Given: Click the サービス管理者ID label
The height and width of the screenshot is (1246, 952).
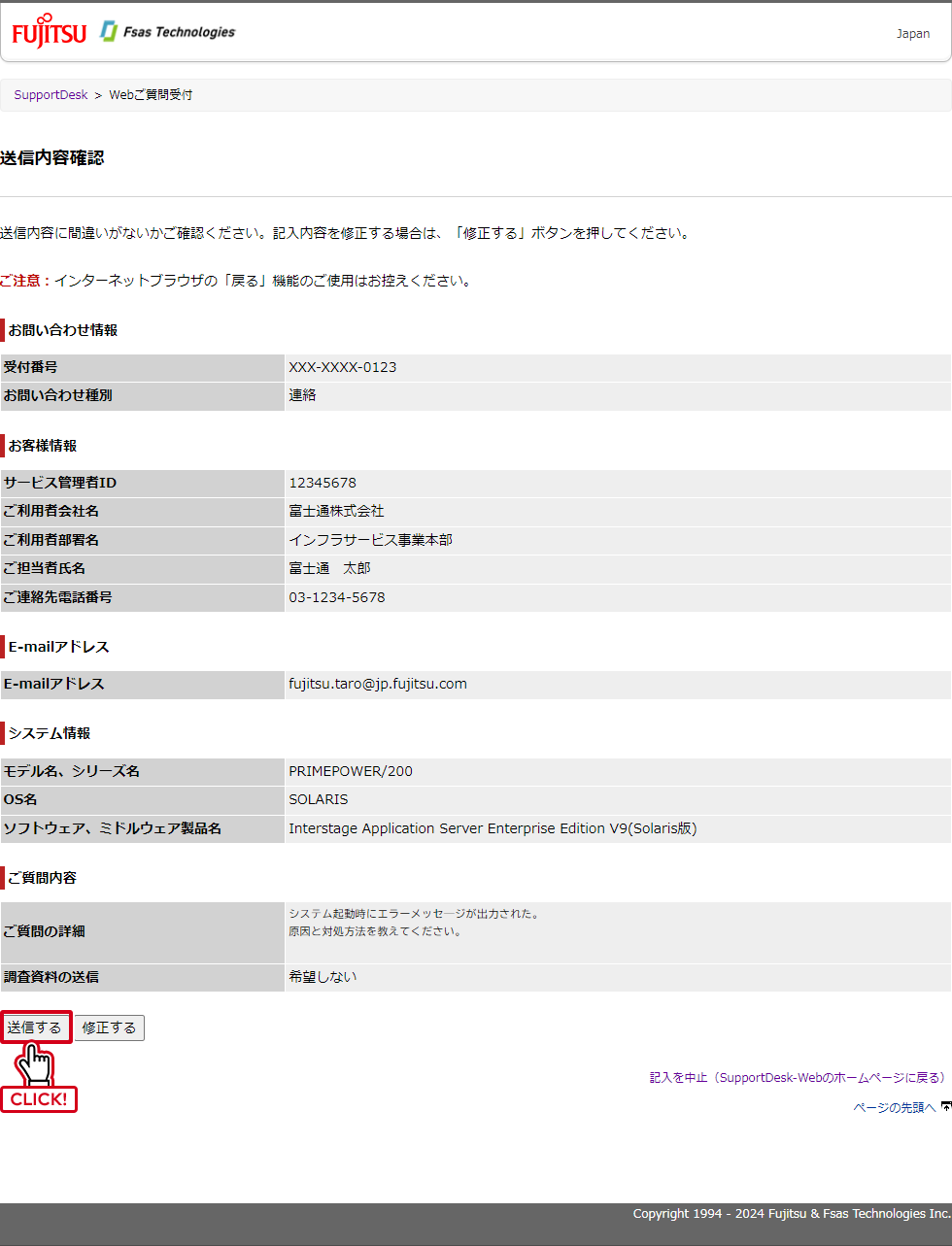Looking at the screenshot, I should 59,483.
